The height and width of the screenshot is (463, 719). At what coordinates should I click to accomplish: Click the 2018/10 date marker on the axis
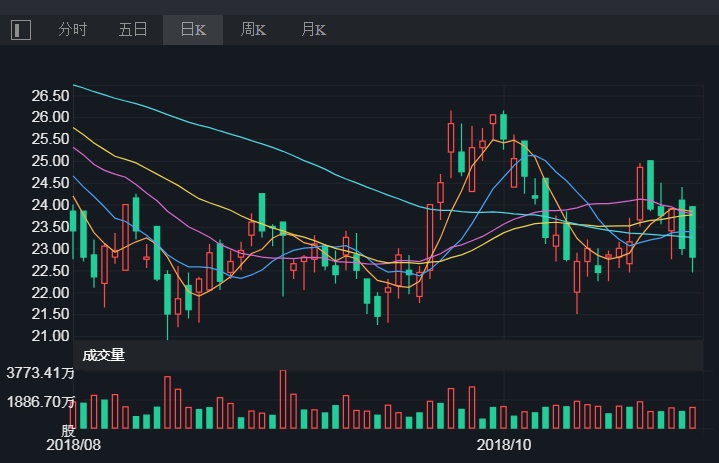tap(503, 444)
